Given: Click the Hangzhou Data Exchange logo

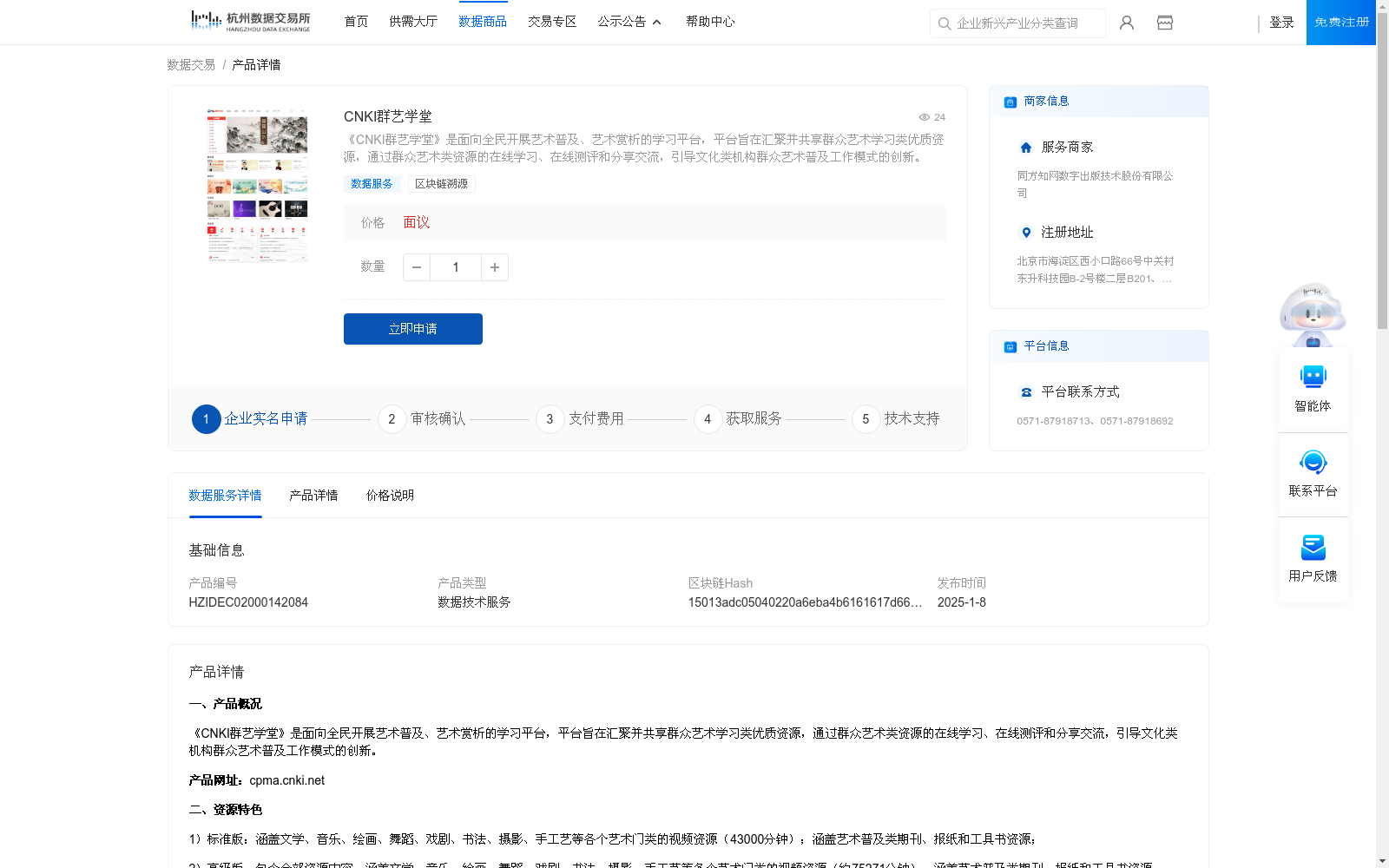Looking at the screenshot, I should [250, 22].
